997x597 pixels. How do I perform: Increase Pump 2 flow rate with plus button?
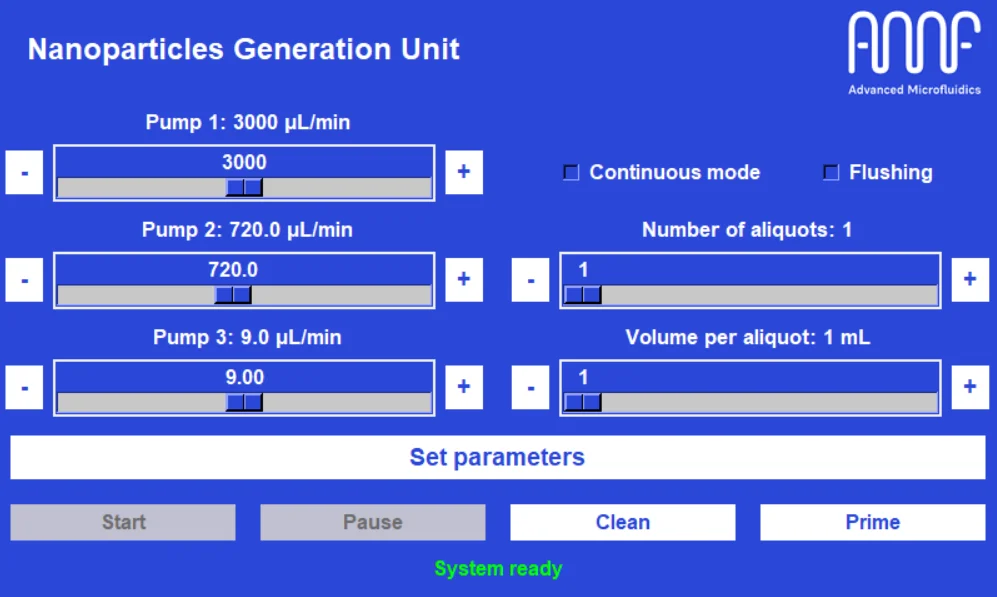point(463,279)
